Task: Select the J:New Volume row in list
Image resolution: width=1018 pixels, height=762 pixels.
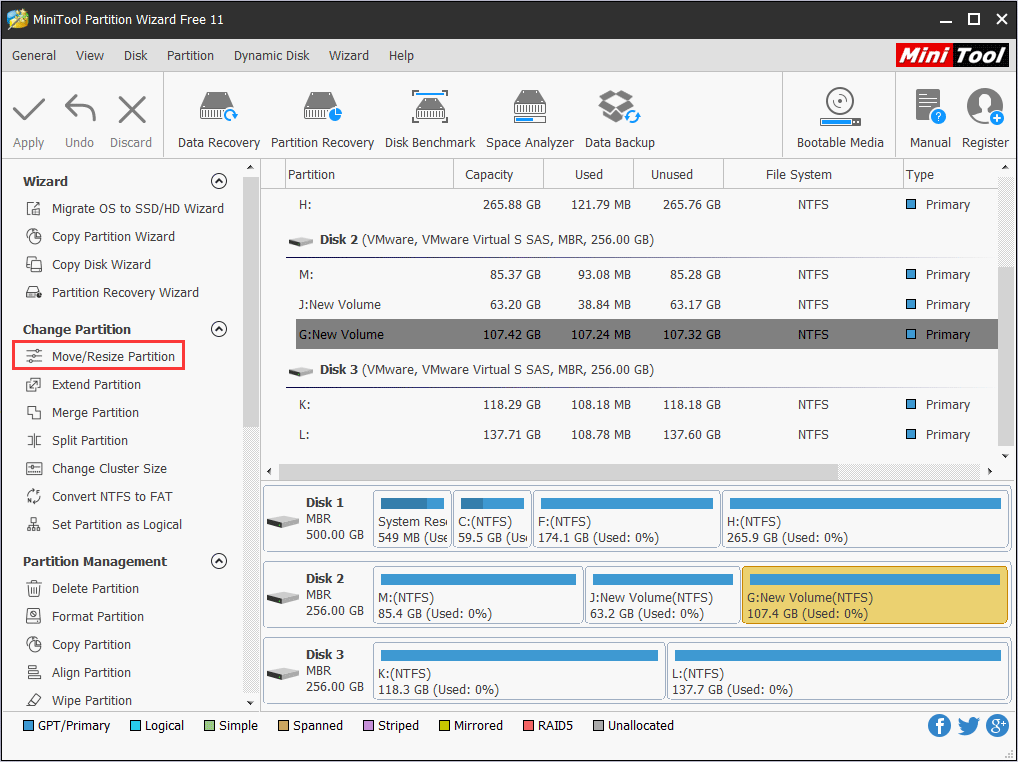Action: pyautogui.click(x=647, y=304)
